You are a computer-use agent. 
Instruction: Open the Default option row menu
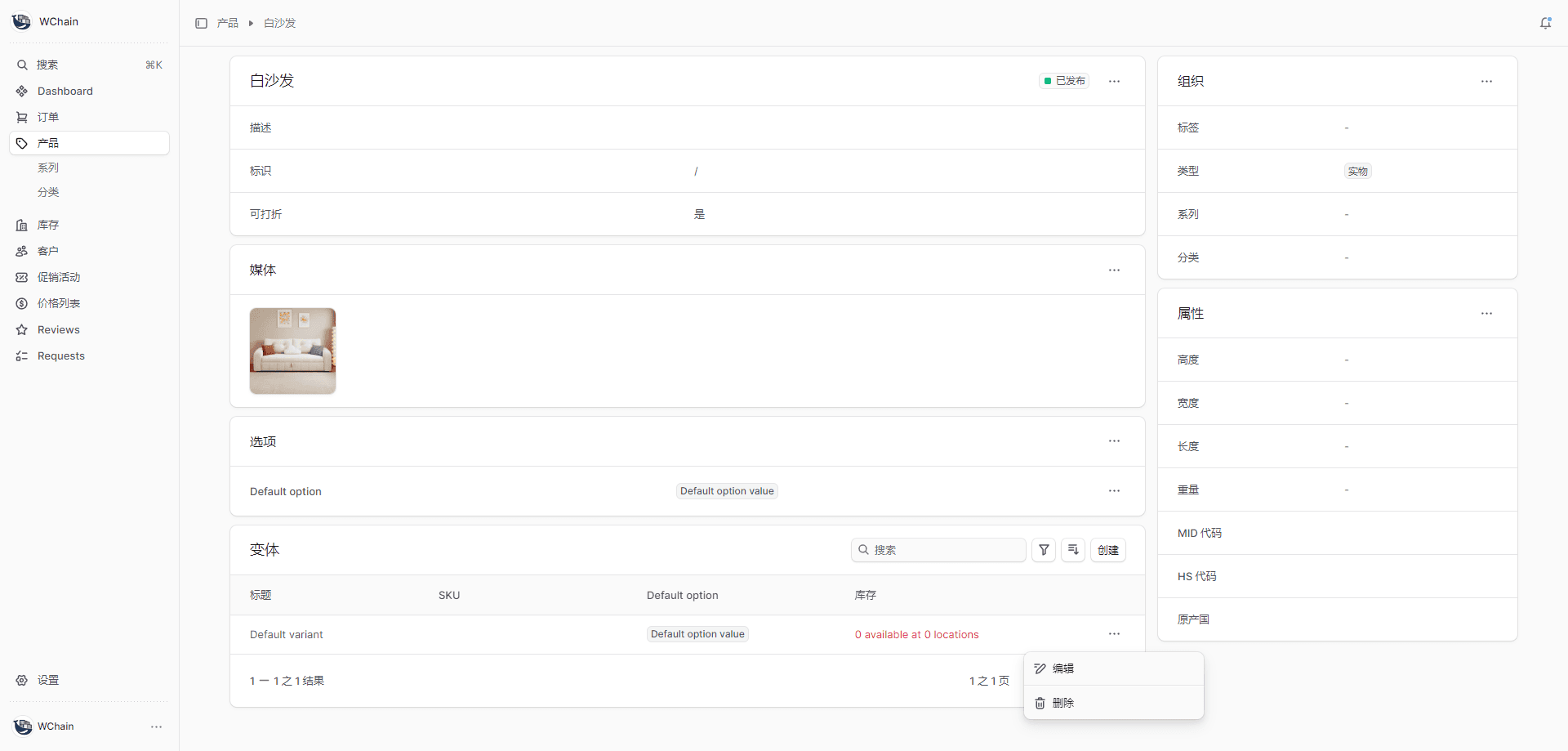point(1114,490)
